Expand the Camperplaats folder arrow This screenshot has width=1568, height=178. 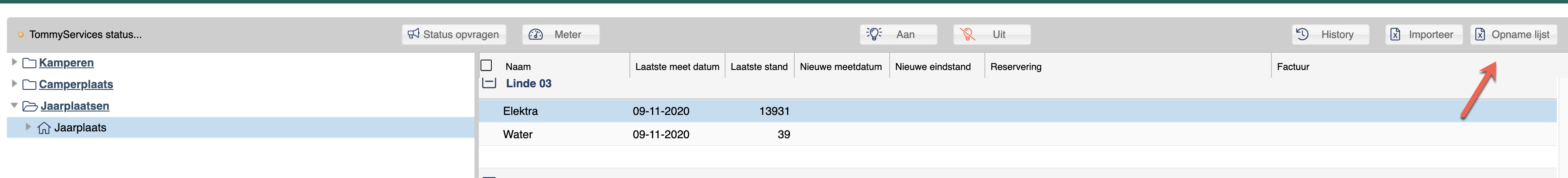pos(14,84)
